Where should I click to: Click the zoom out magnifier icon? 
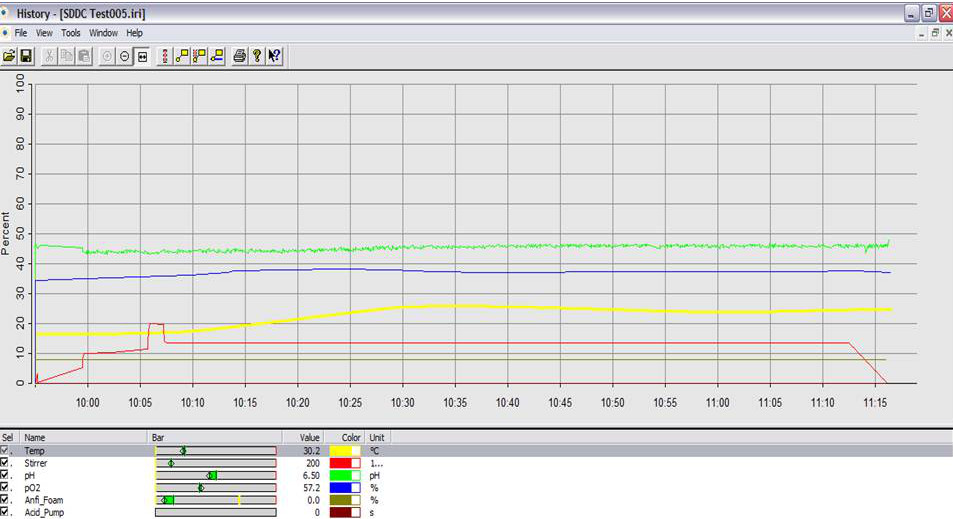125,56
